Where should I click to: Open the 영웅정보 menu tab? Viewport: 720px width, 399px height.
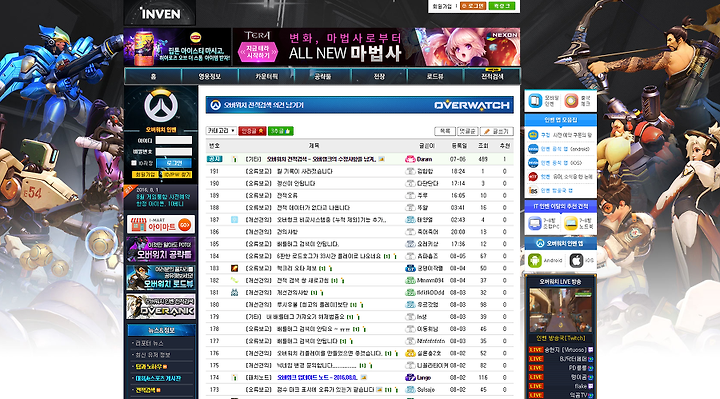209,76
